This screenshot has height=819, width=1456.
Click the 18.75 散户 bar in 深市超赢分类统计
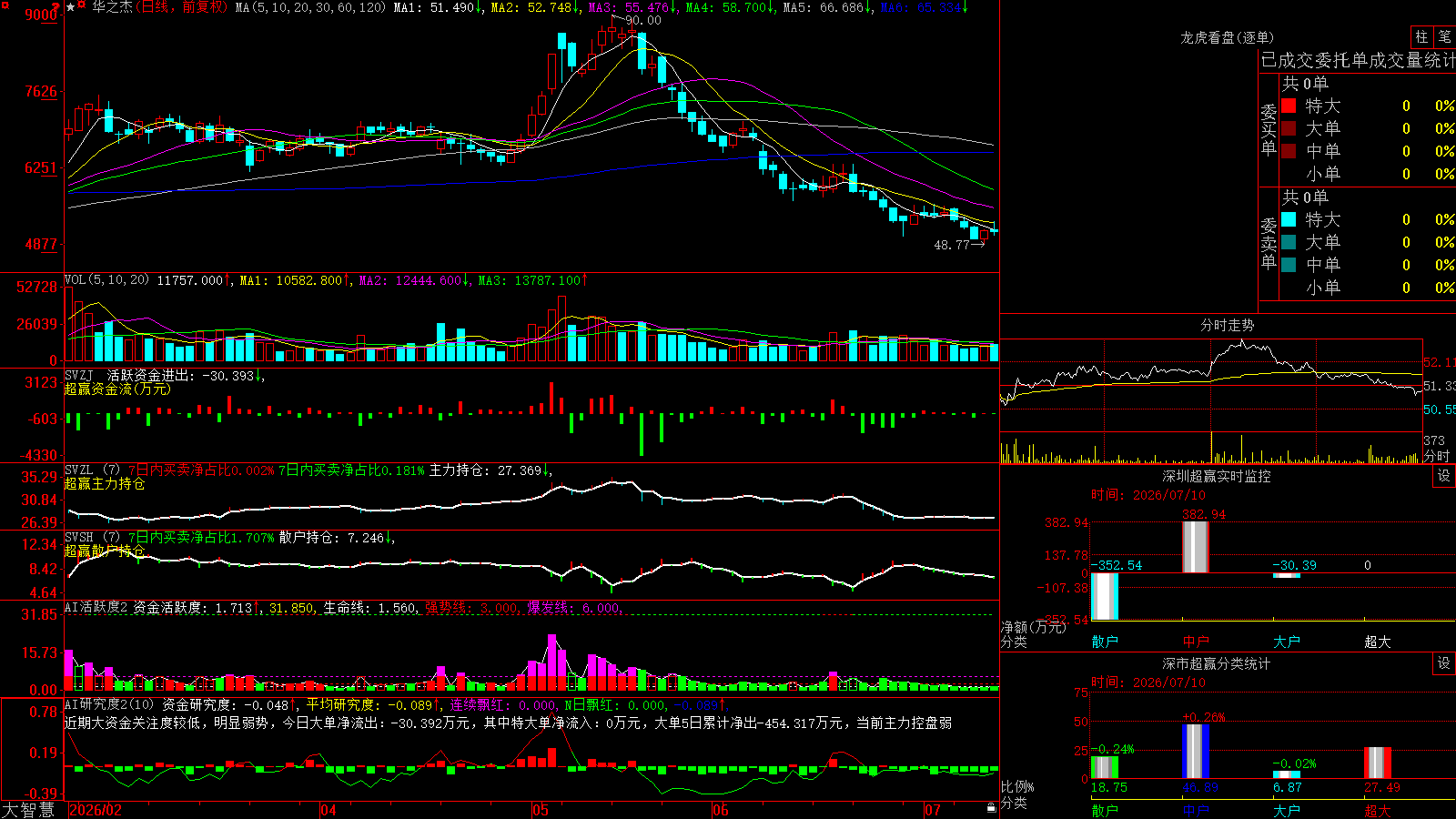coord(1105,768)
